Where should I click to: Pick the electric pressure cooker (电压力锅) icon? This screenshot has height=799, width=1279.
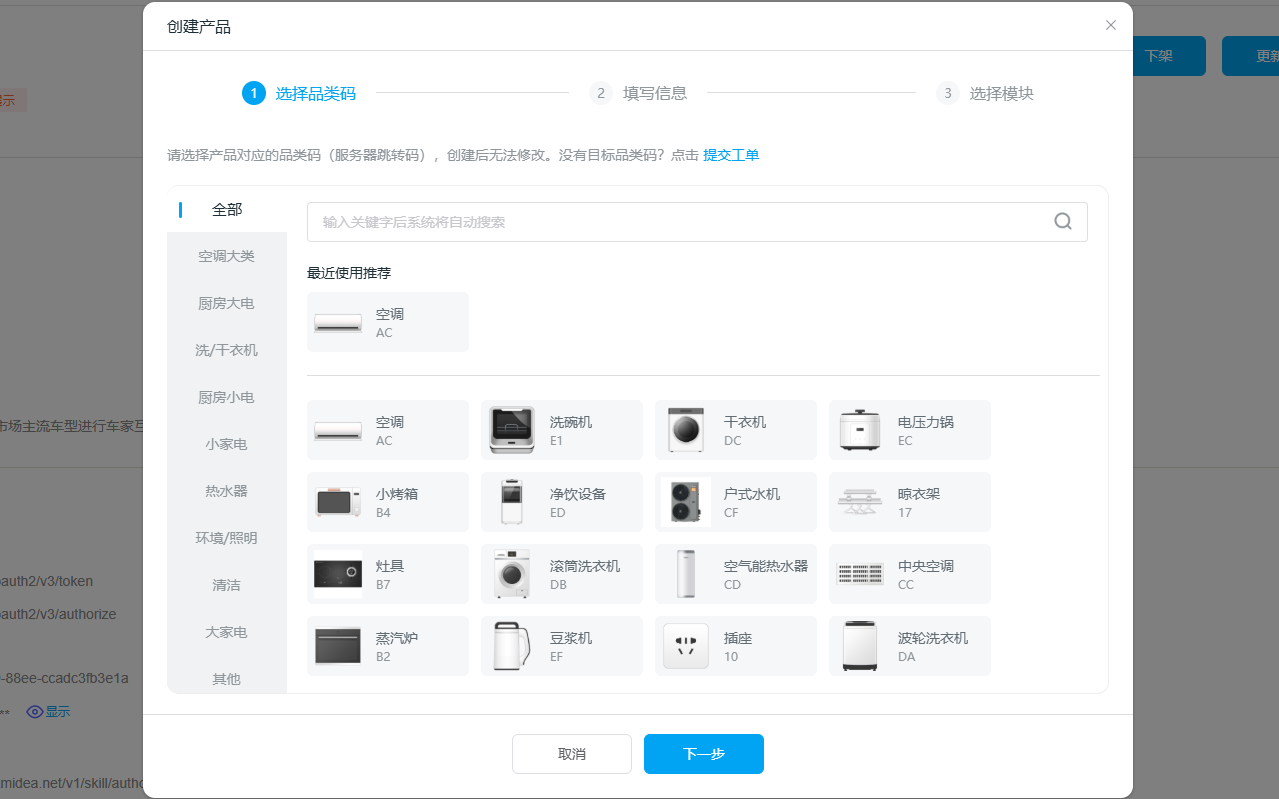click(x=860, y=430)
